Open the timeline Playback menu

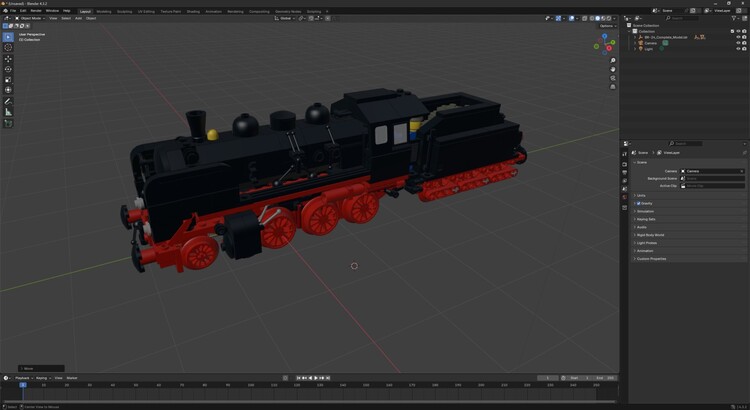23,378
